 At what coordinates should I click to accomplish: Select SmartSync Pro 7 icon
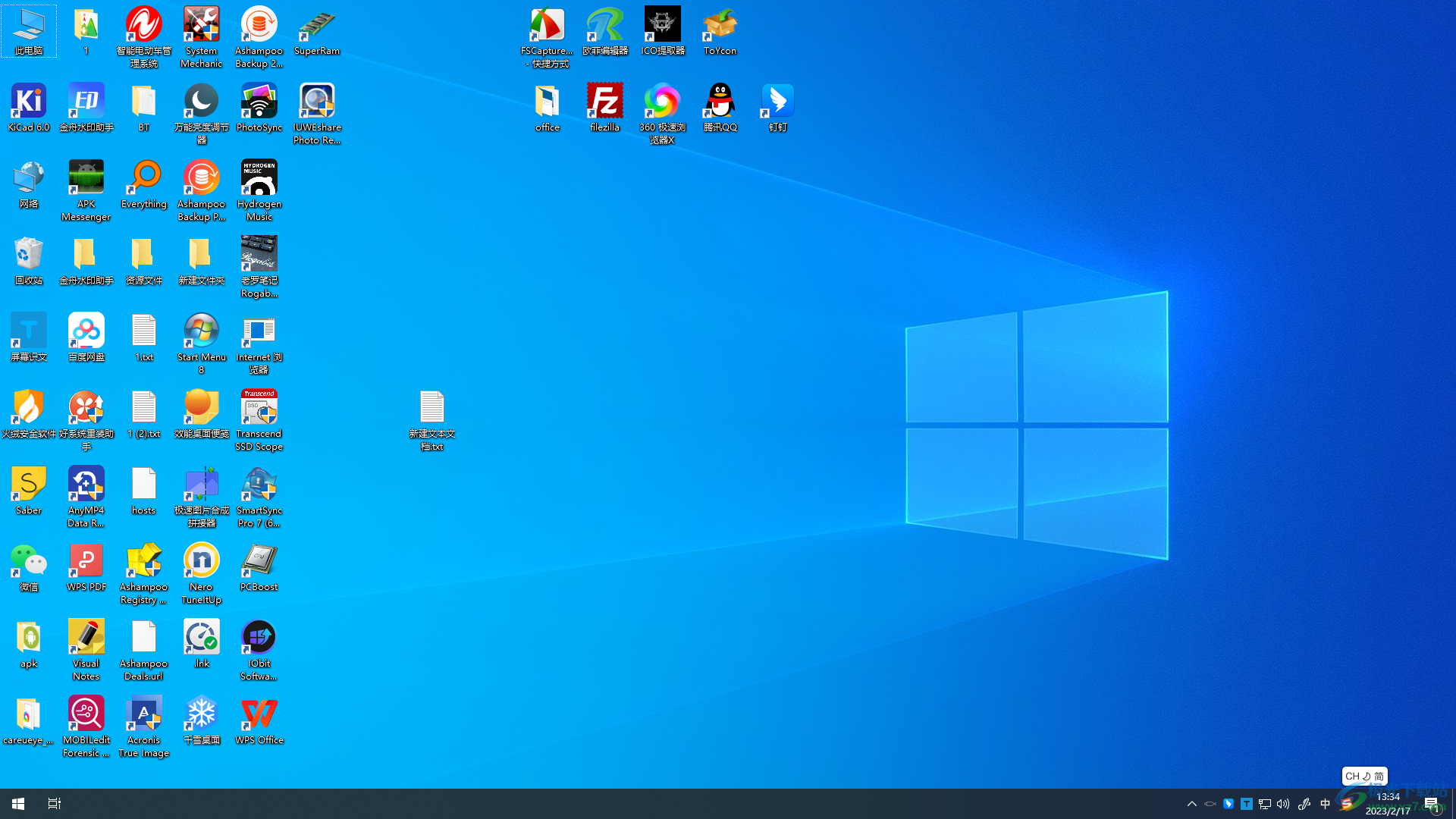259,497
